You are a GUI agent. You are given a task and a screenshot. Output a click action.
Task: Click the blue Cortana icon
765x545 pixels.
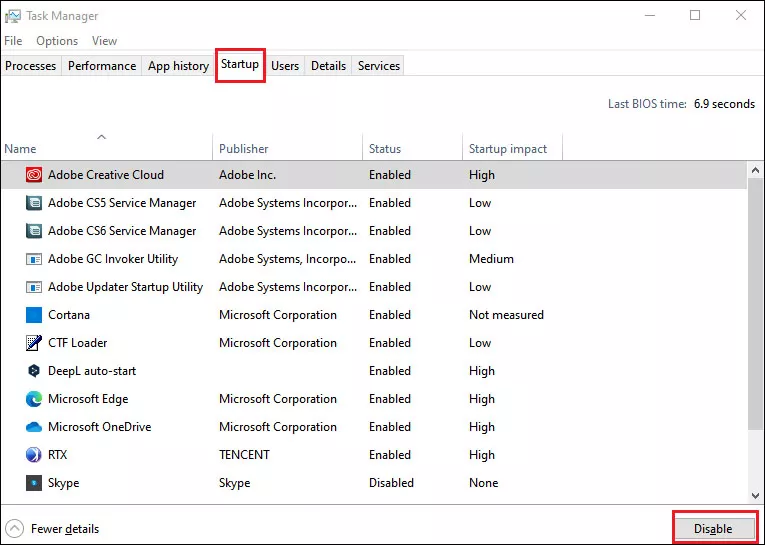click(x=34, y=315)
